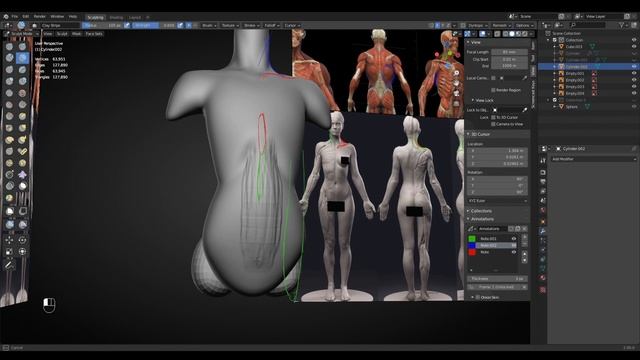Viewport: 640px width, 360px height.
Task: Enable Camera to View checkbox
Action: click(x=493, y=124)
